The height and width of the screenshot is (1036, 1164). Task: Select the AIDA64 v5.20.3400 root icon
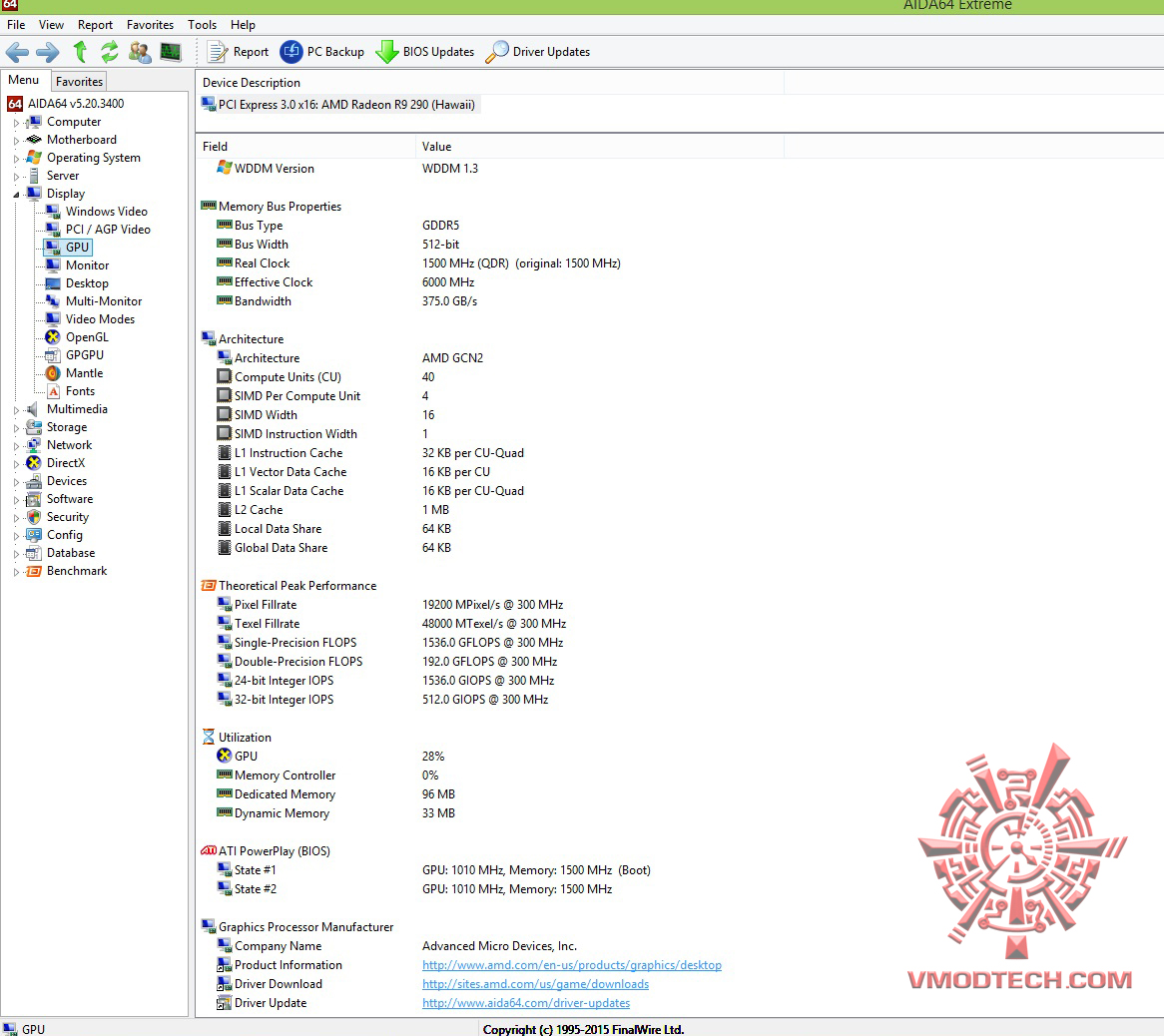pos(15,103)
